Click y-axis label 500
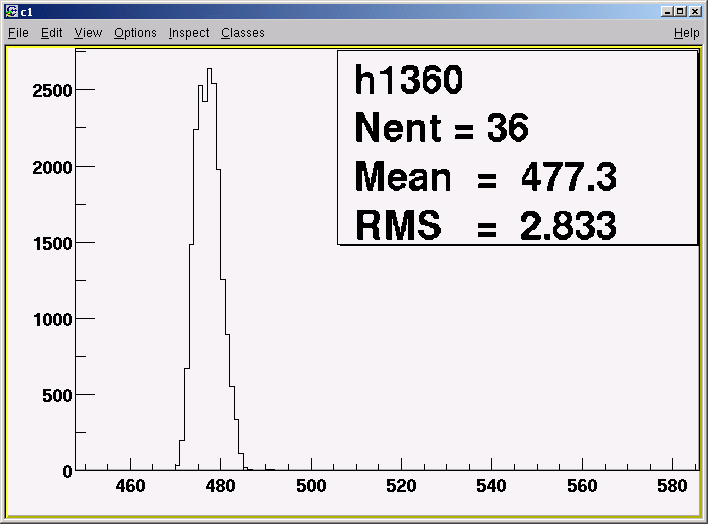The image size is (708, 524). tap(57, 396)
